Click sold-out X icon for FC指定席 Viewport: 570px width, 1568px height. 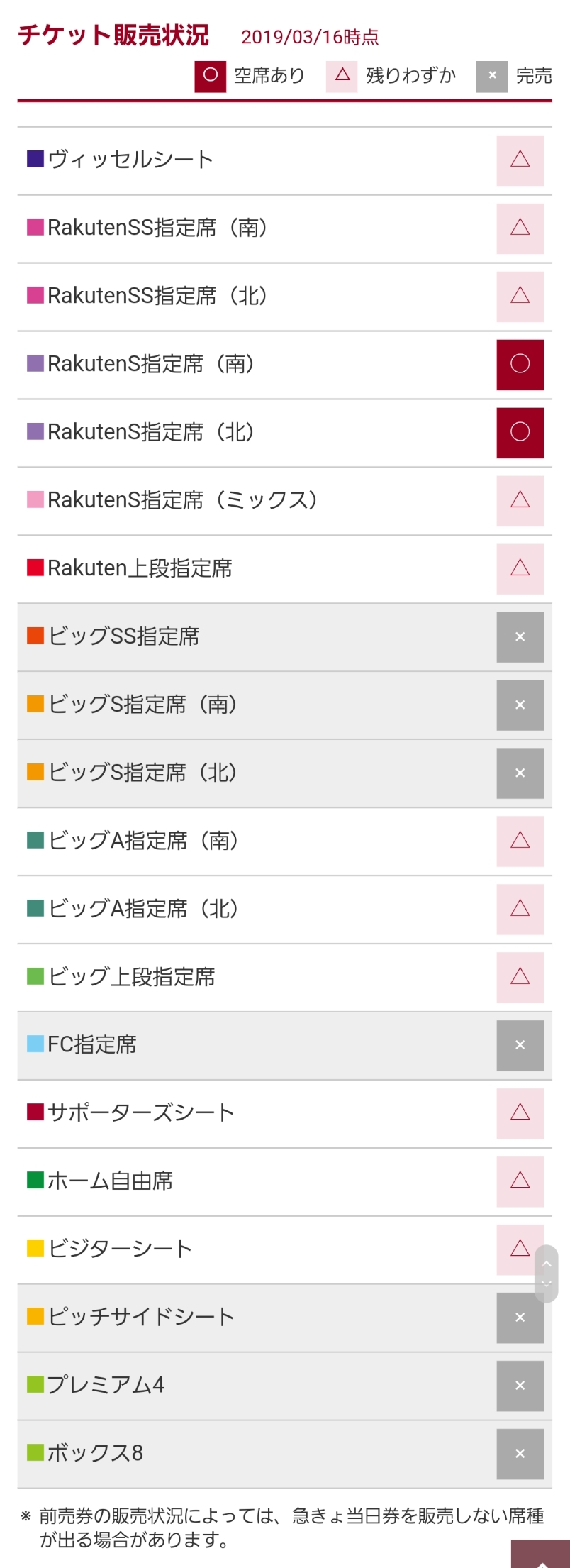click(x=520, y=1045)
